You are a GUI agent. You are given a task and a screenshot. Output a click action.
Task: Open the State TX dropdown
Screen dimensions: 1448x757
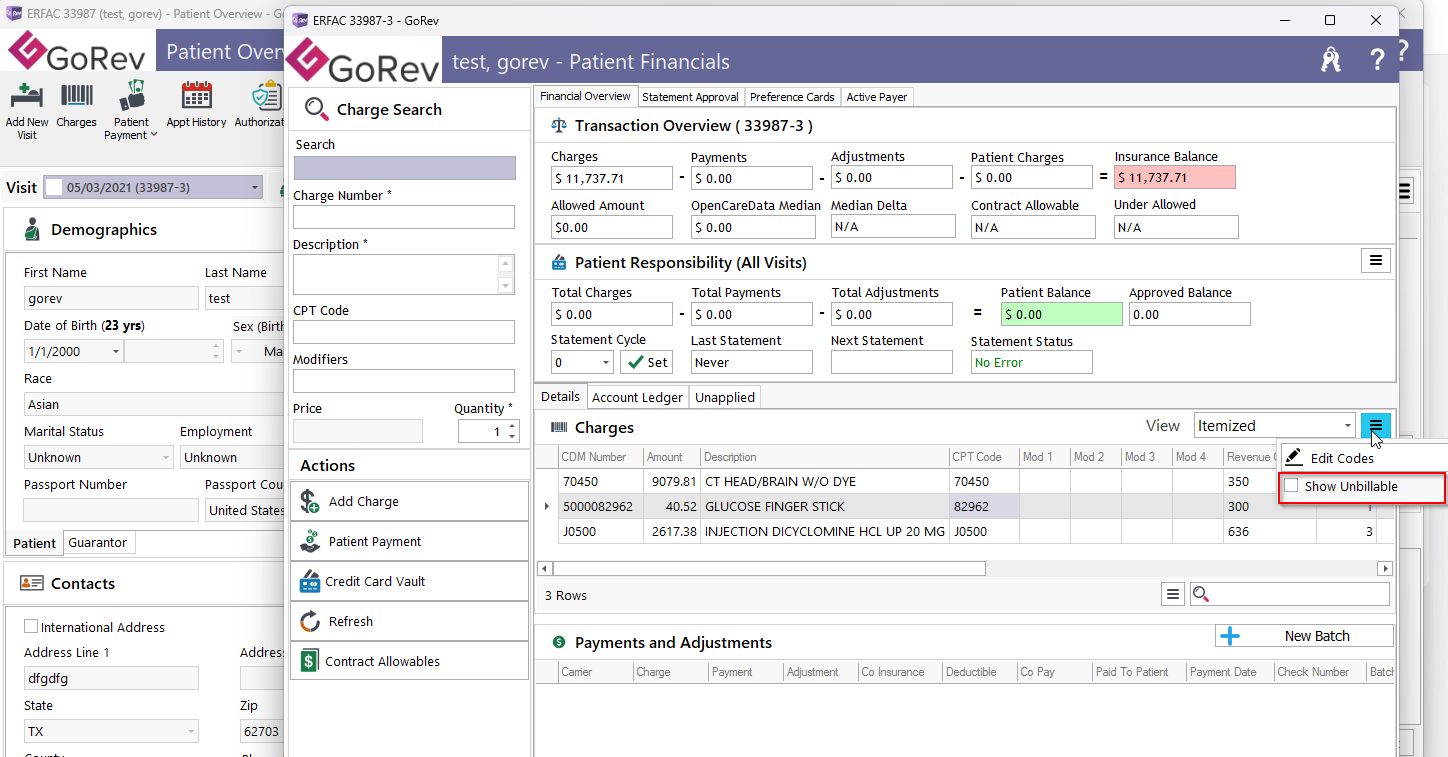[191, 731]
